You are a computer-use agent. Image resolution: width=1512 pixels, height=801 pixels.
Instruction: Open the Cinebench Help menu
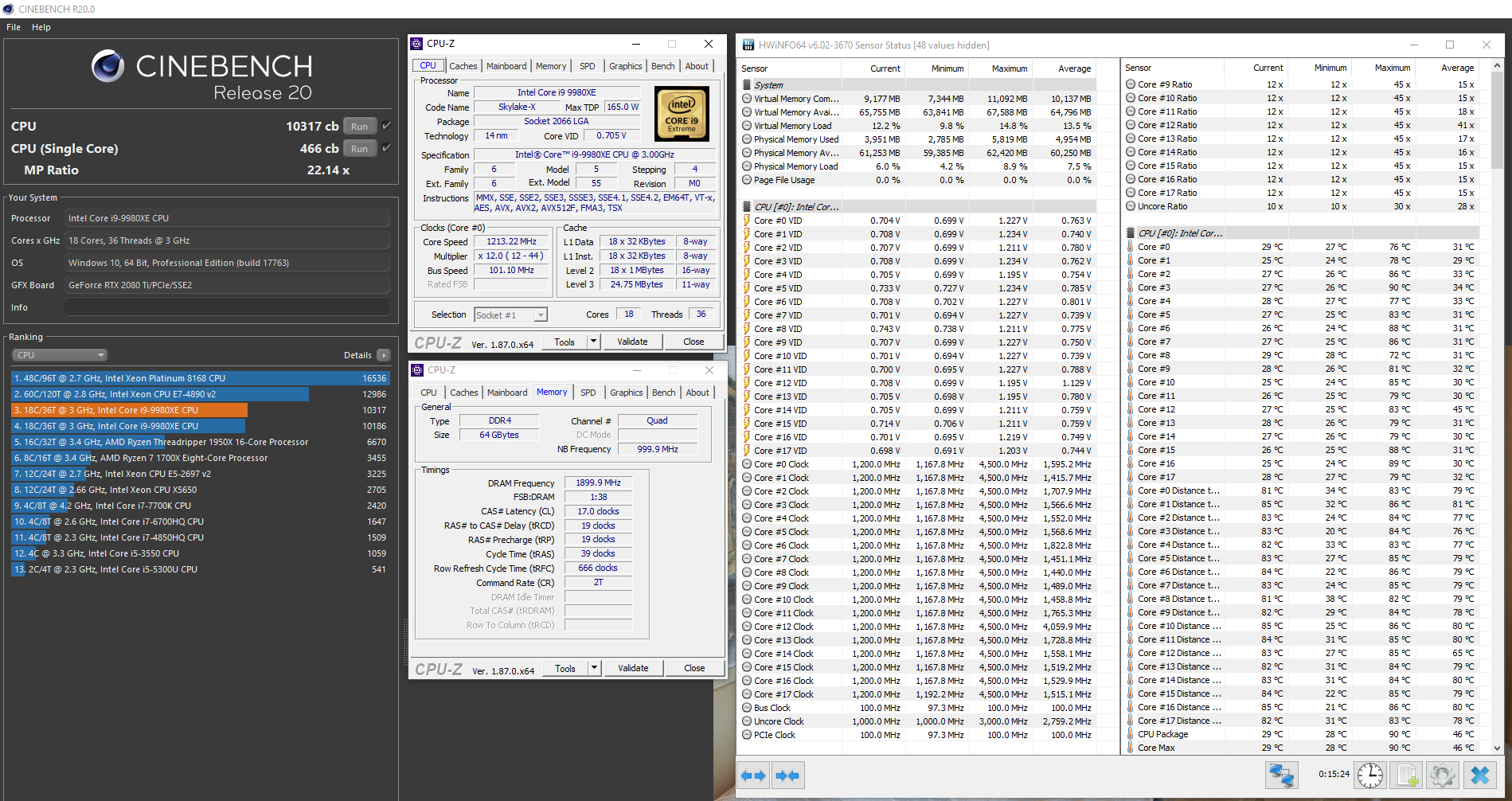coord(41,27)
